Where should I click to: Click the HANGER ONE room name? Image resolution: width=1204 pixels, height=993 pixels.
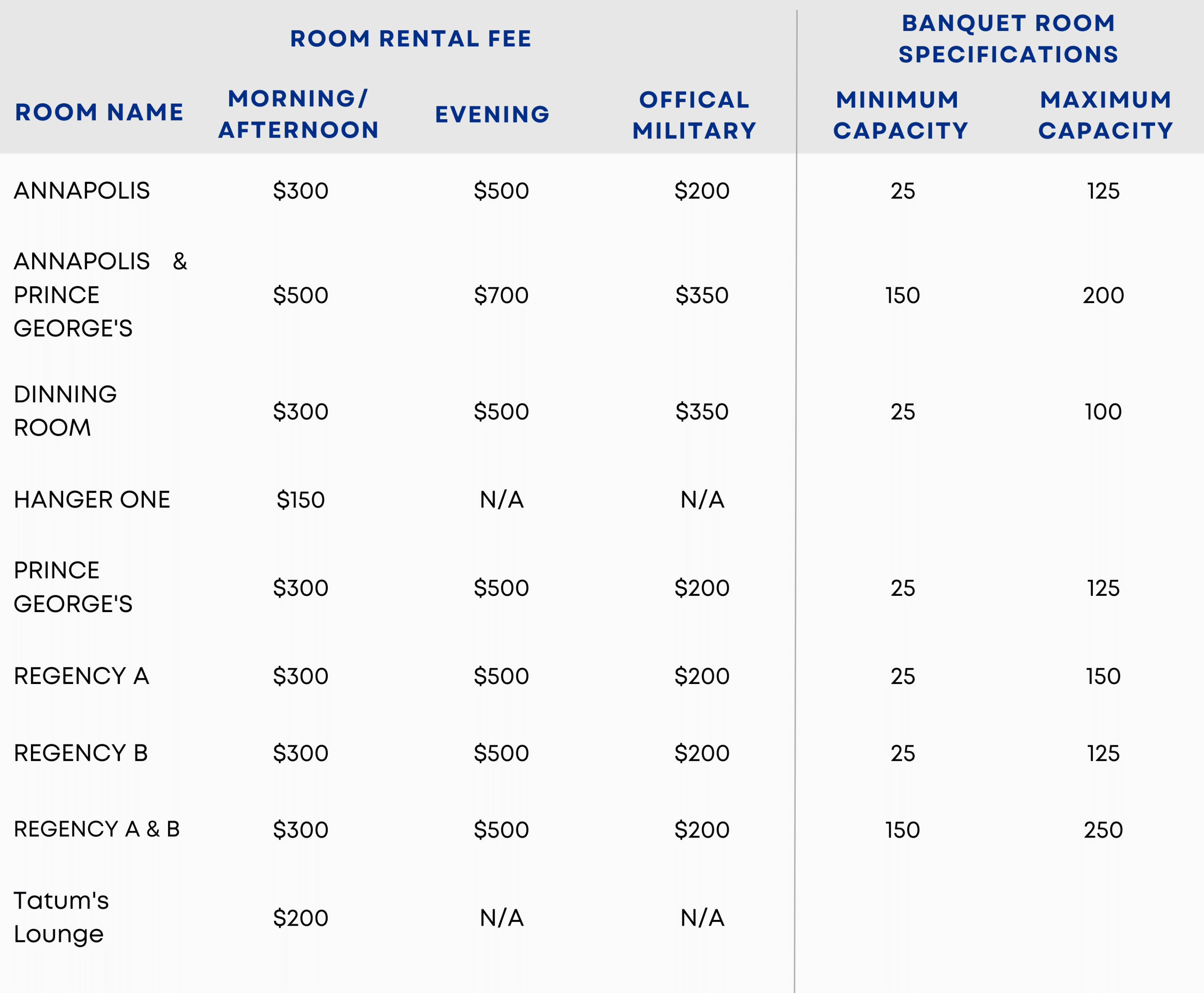[x=92, y=500]
